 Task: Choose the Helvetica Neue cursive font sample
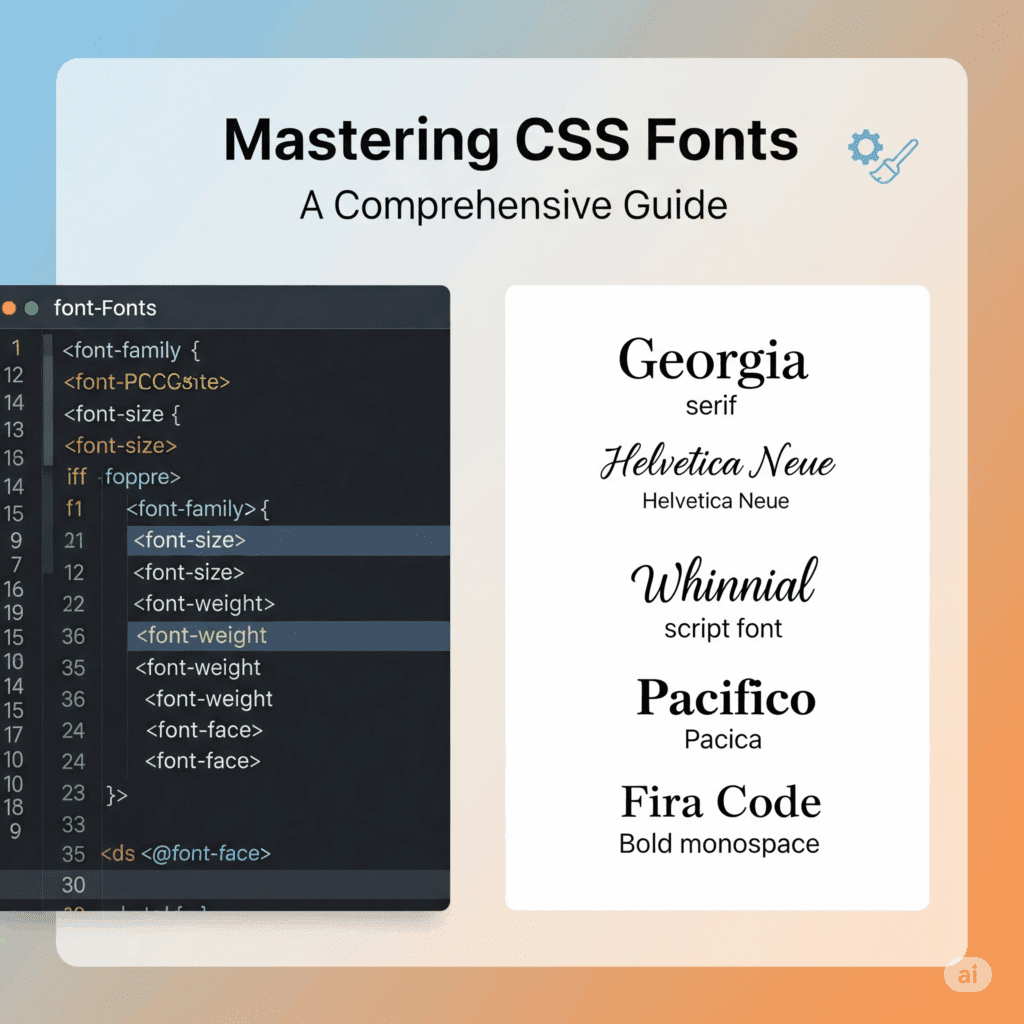717,465
